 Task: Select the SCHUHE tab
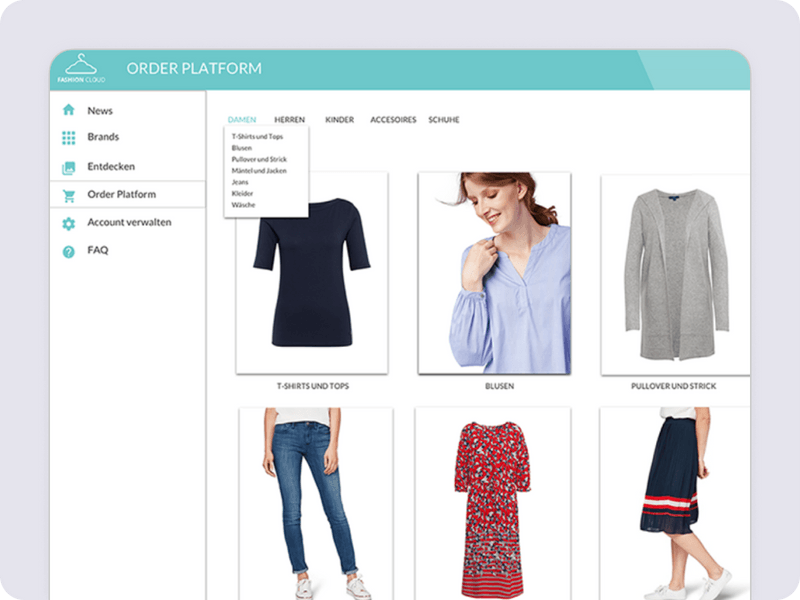coord(443,119)
